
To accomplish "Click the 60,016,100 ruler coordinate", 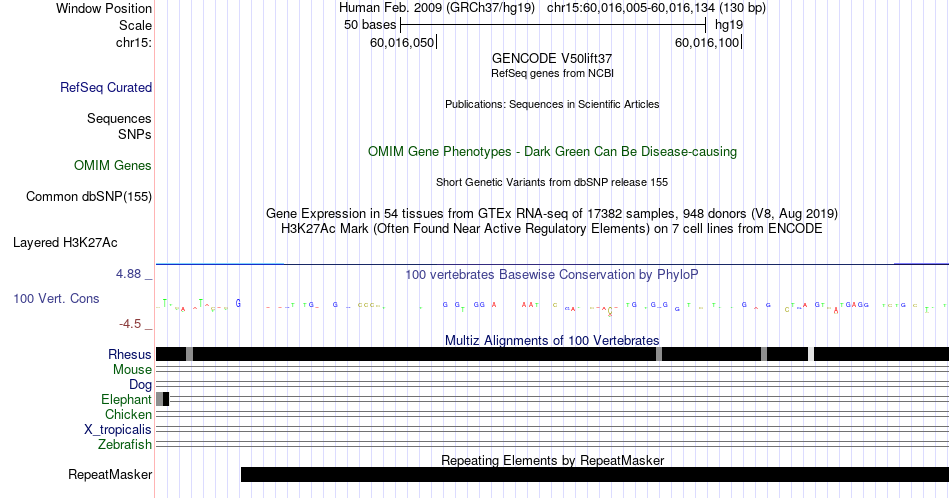I will pyautogui.click(x=707, y=42).
